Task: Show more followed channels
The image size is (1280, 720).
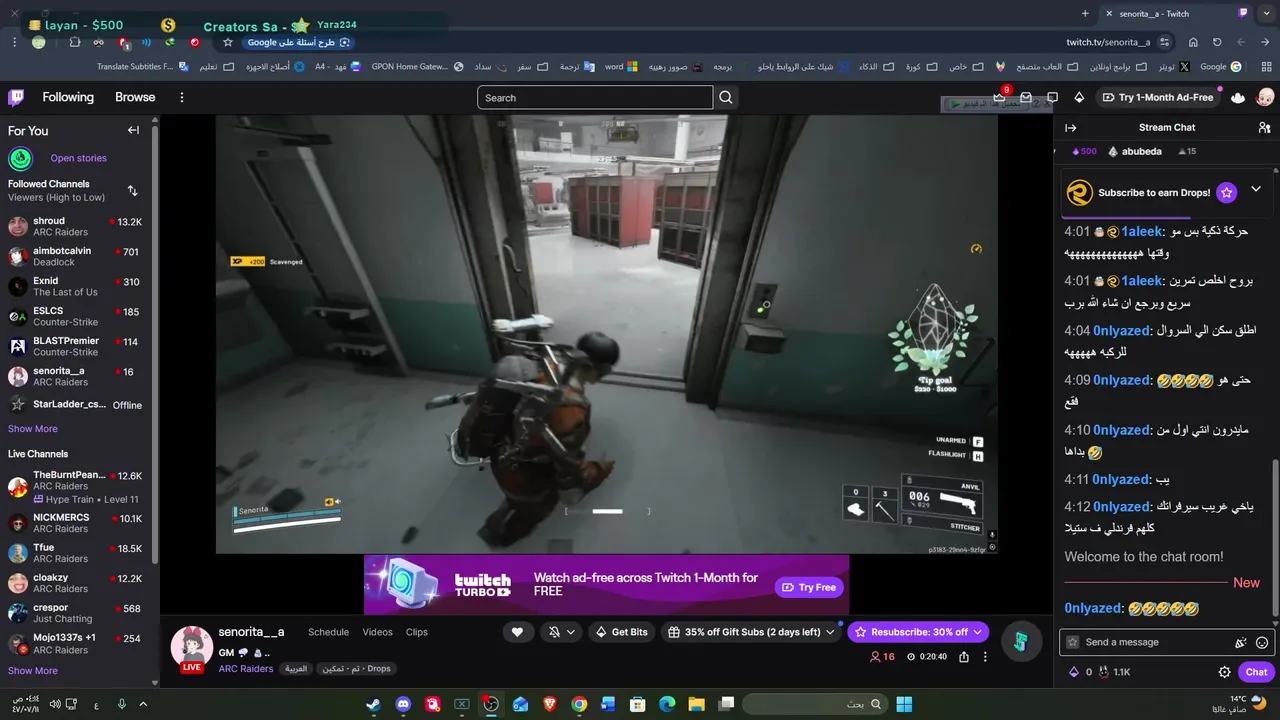Action: pyautogui.click(x=33, y=428)
